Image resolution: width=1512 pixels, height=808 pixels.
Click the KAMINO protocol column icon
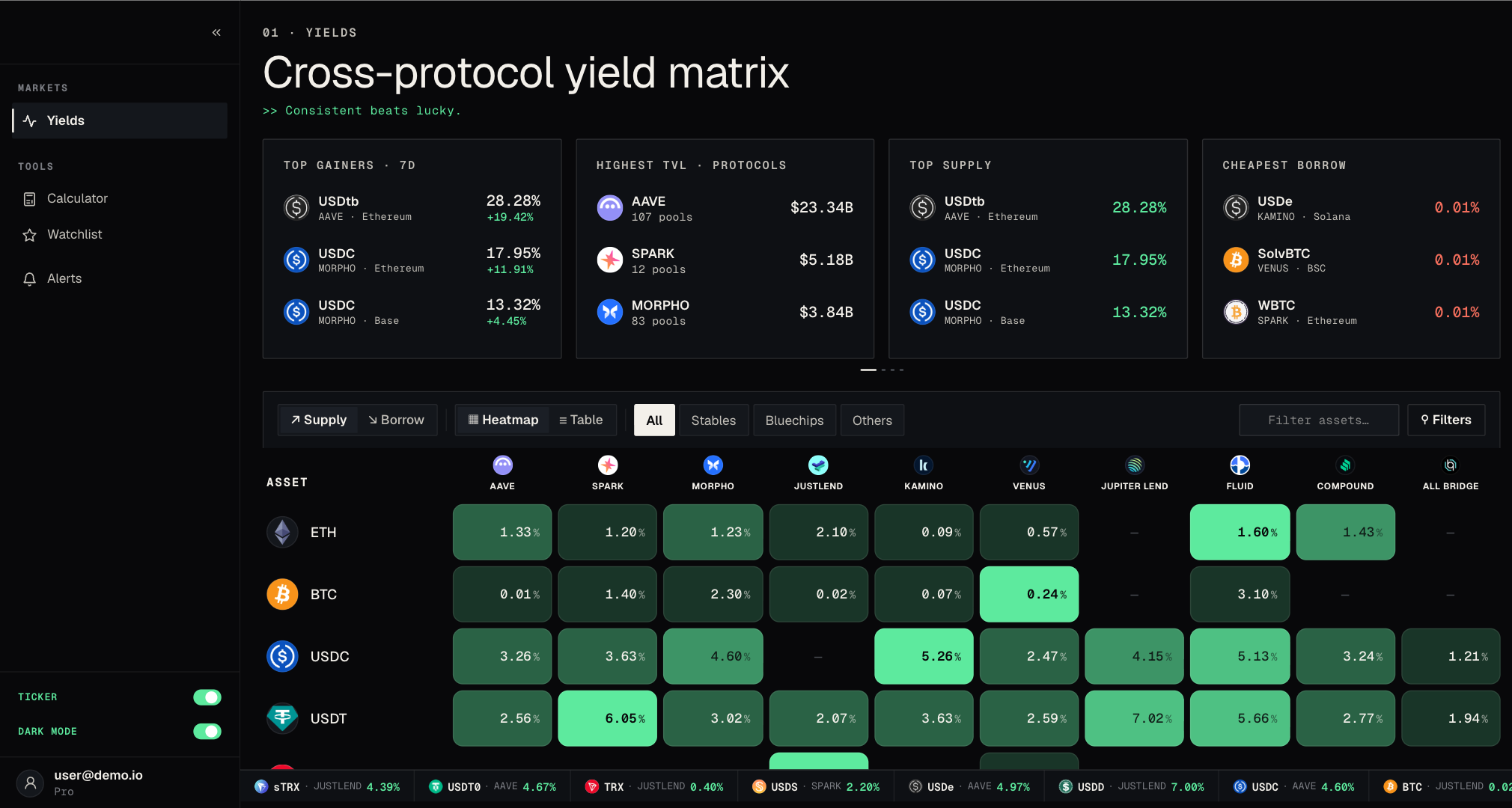(924, 465)
